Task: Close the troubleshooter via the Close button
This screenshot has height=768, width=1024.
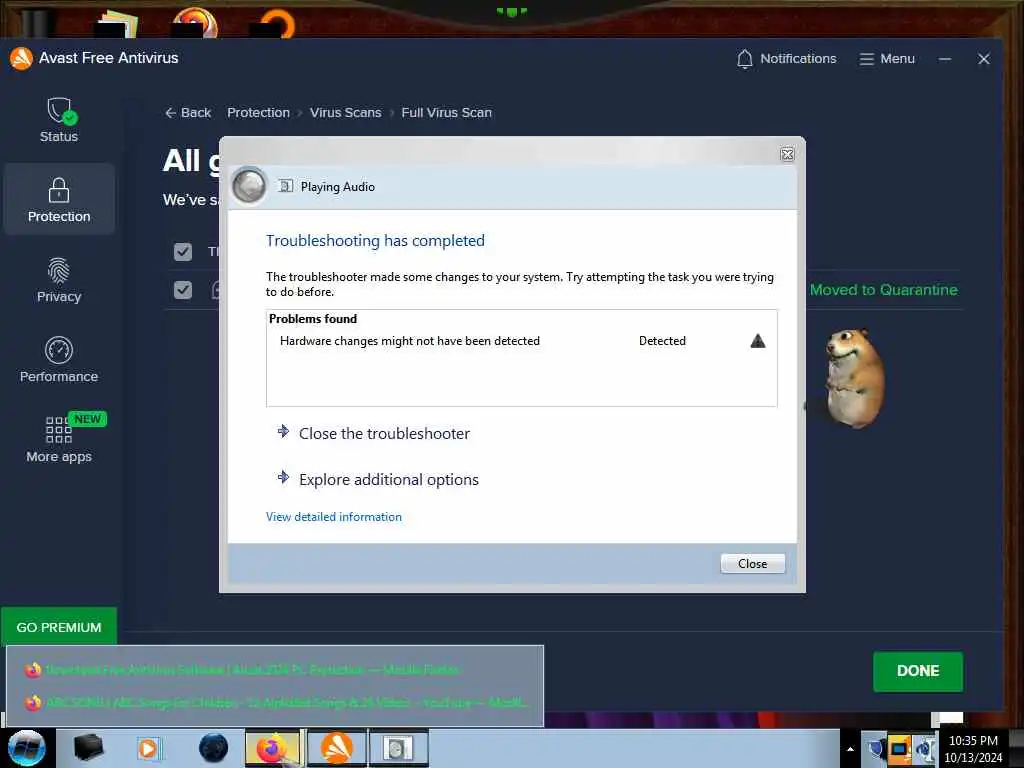Action: pyautogui.click(x=752, y=564)
